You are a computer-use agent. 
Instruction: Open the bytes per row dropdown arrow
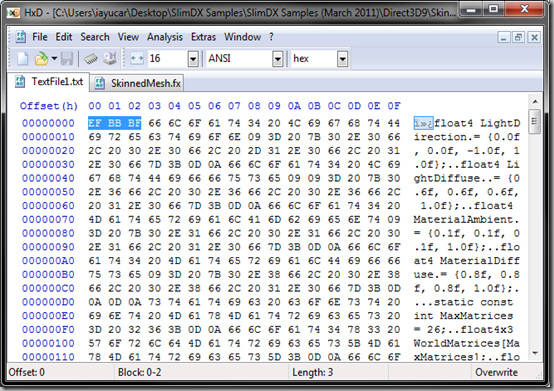(x=193, y=59)
